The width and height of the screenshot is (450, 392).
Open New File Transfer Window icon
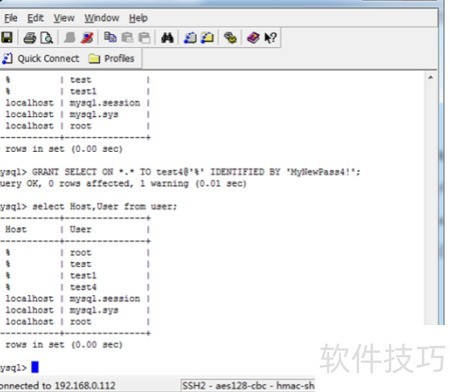coord(207,38)
